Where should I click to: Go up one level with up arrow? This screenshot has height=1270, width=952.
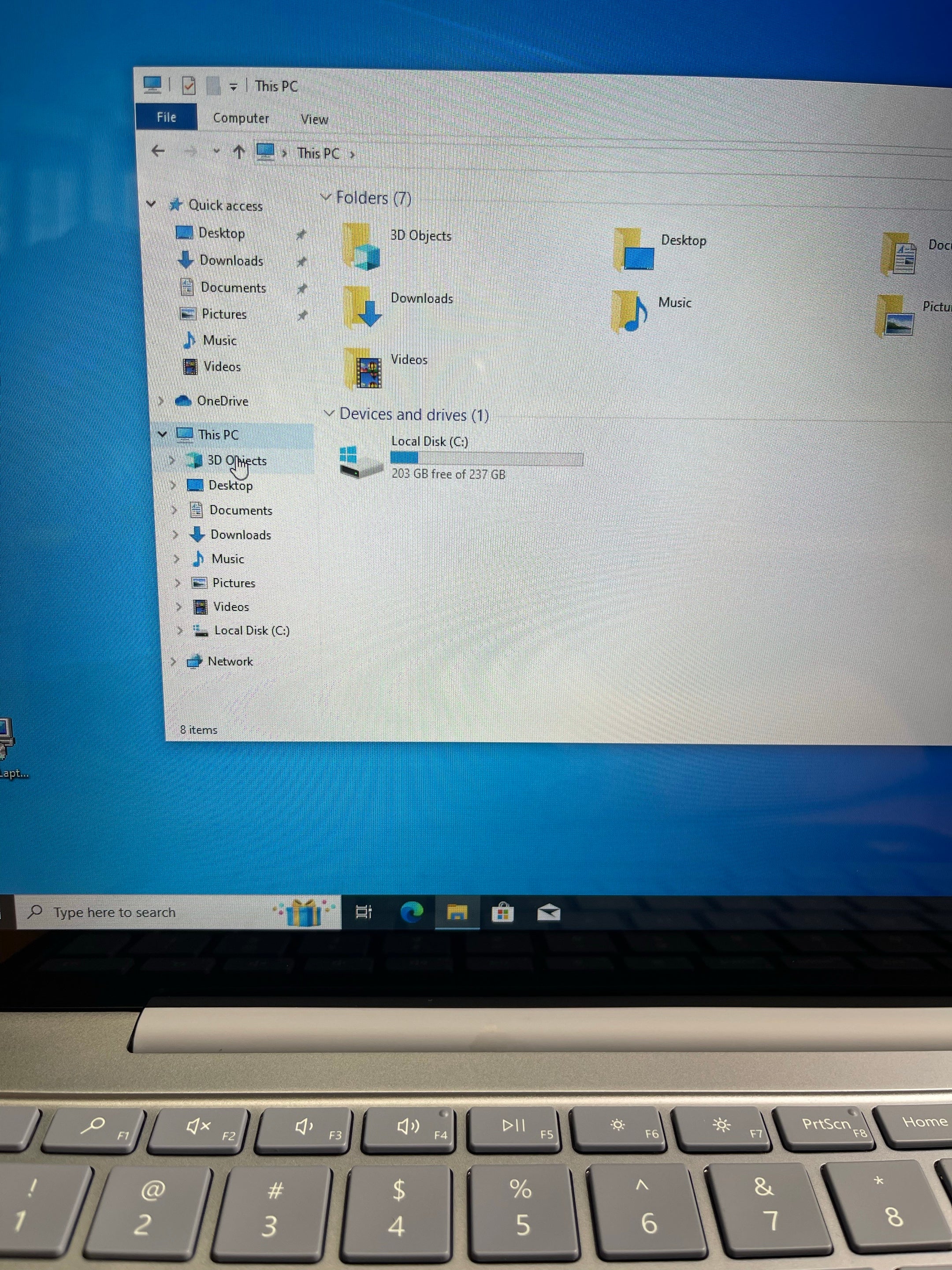pos(239,152)
